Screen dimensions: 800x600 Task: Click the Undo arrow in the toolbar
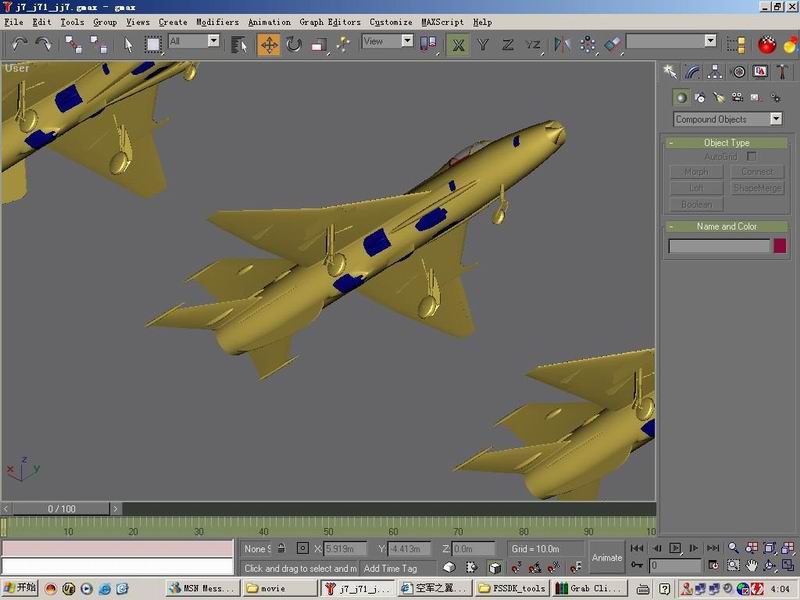[x=19, y=44]
